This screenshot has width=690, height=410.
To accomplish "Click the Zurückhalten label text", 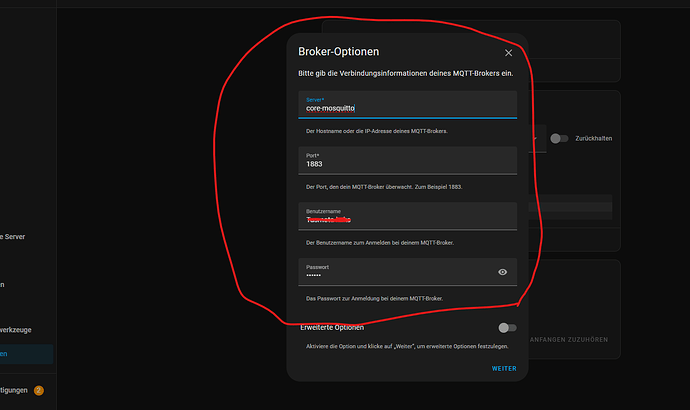I will 595,139.
